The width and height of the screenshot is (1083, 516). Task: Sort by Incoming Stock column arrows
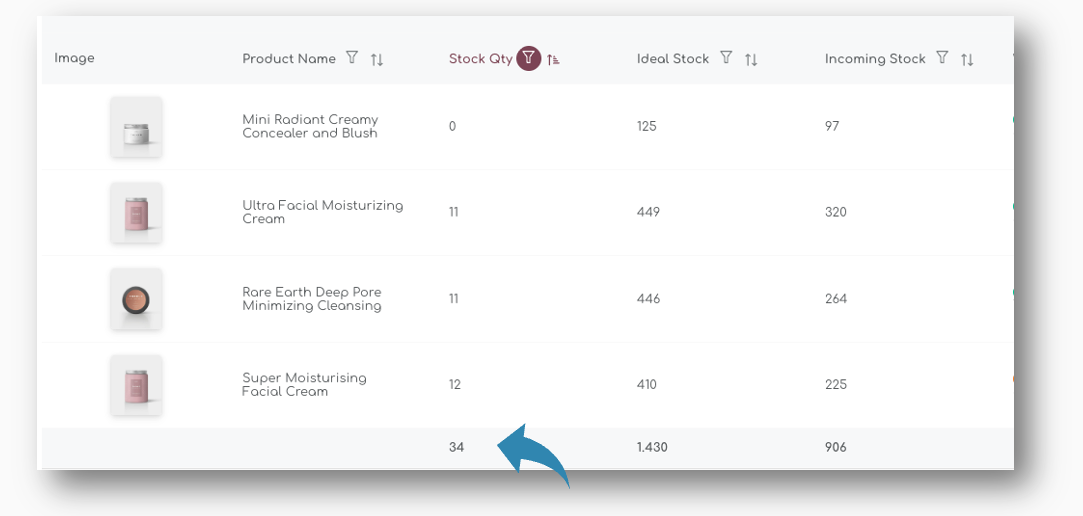(x=967, y=59)
